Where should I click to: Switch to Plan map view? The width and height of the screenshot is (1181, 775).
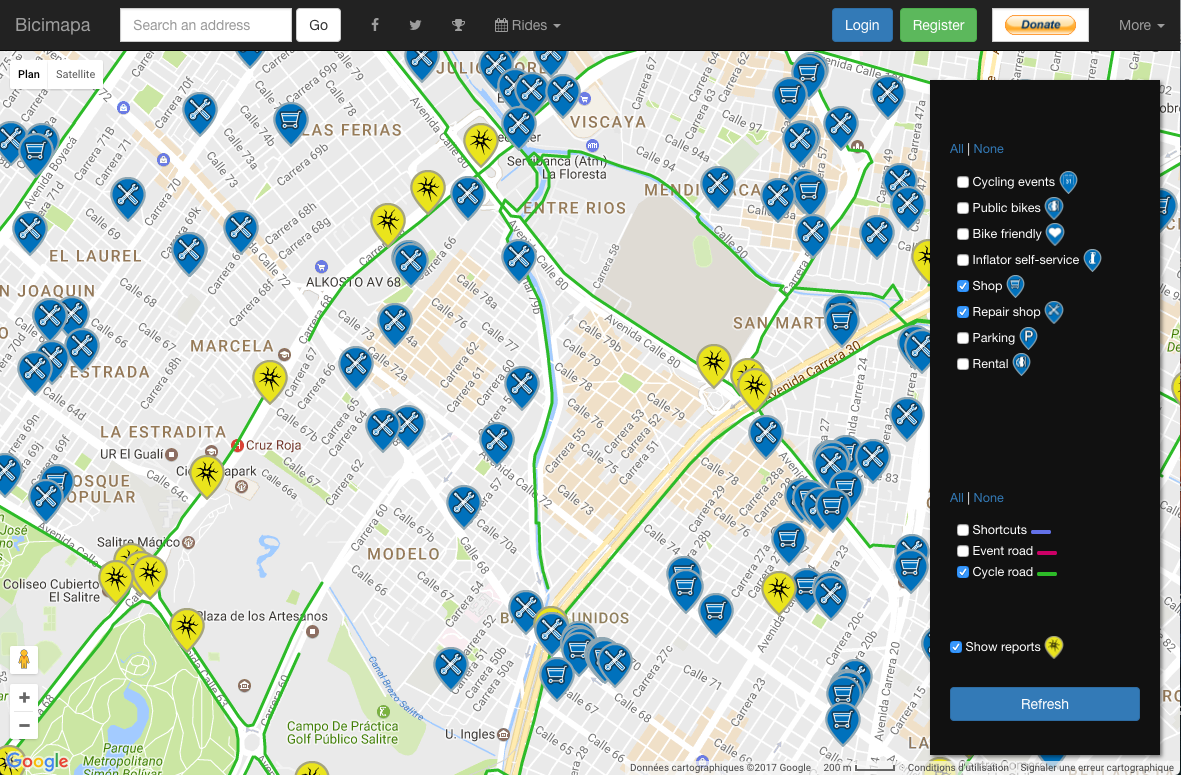point(29,74)
